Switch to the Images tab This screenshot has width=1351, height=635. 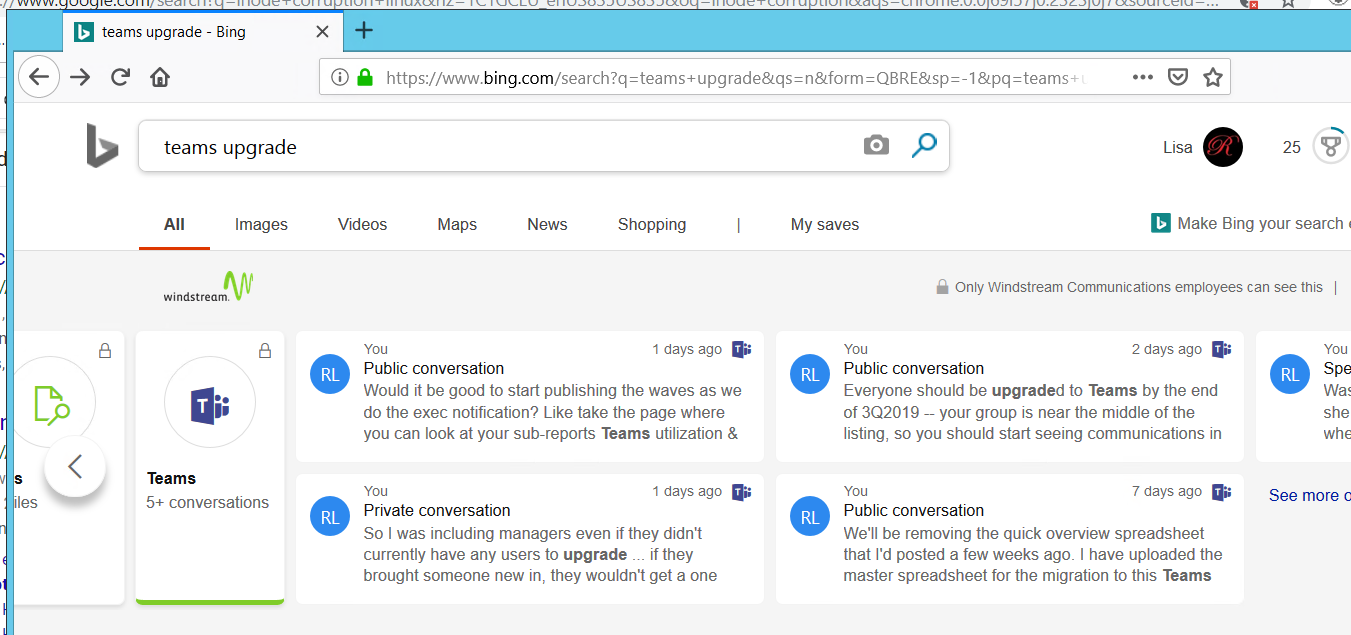(x=261, y=224)
